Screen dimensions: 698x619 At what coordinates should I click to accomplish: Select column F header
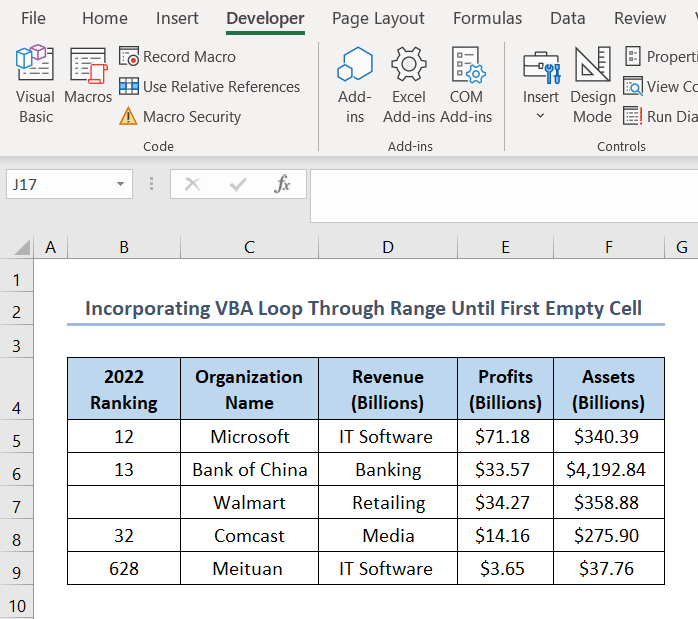[x=609, y=247]
